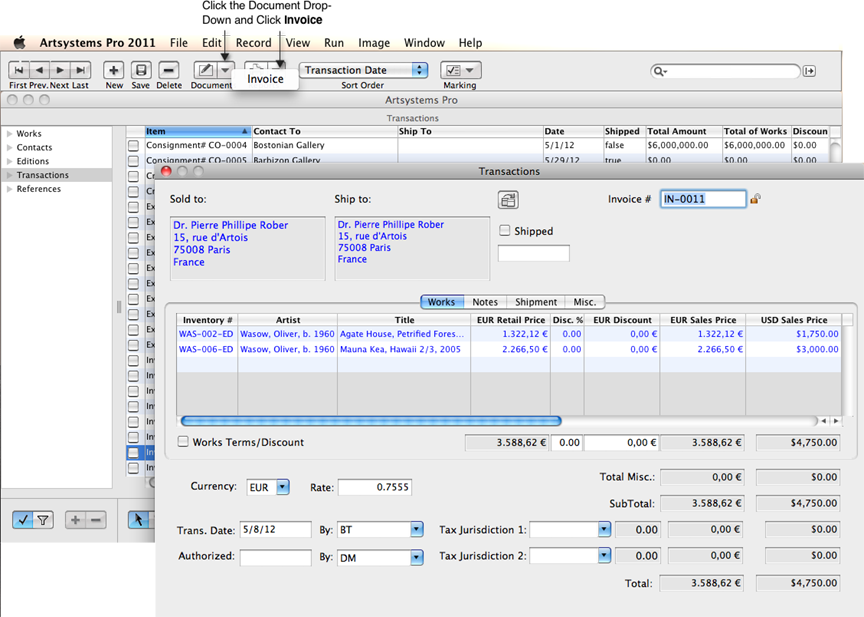Open the Edit menu

click(x=212, y=43)
